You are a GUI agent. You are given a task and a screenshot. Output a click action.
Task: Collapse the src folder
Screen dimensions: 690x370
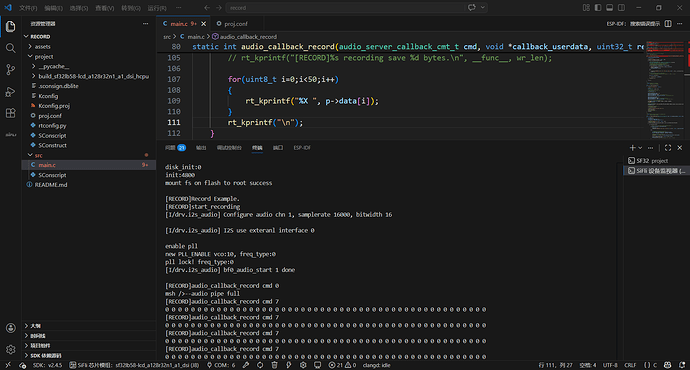tap(88, 155)
